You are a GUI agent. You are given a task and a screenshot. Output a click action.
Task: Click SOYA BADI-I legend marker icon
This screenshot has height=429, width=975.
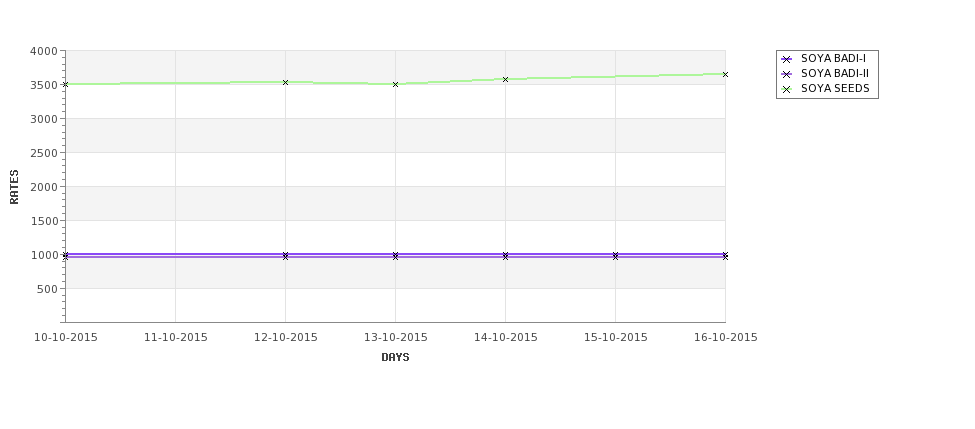pyautogui.click(x=786, y=59)
